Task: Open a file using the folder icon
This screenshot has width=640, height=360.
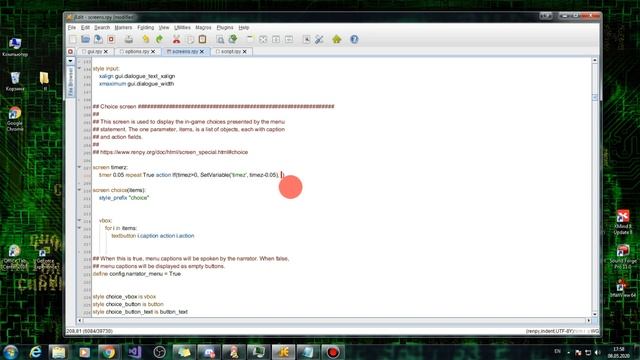Action: coord(85,39)
